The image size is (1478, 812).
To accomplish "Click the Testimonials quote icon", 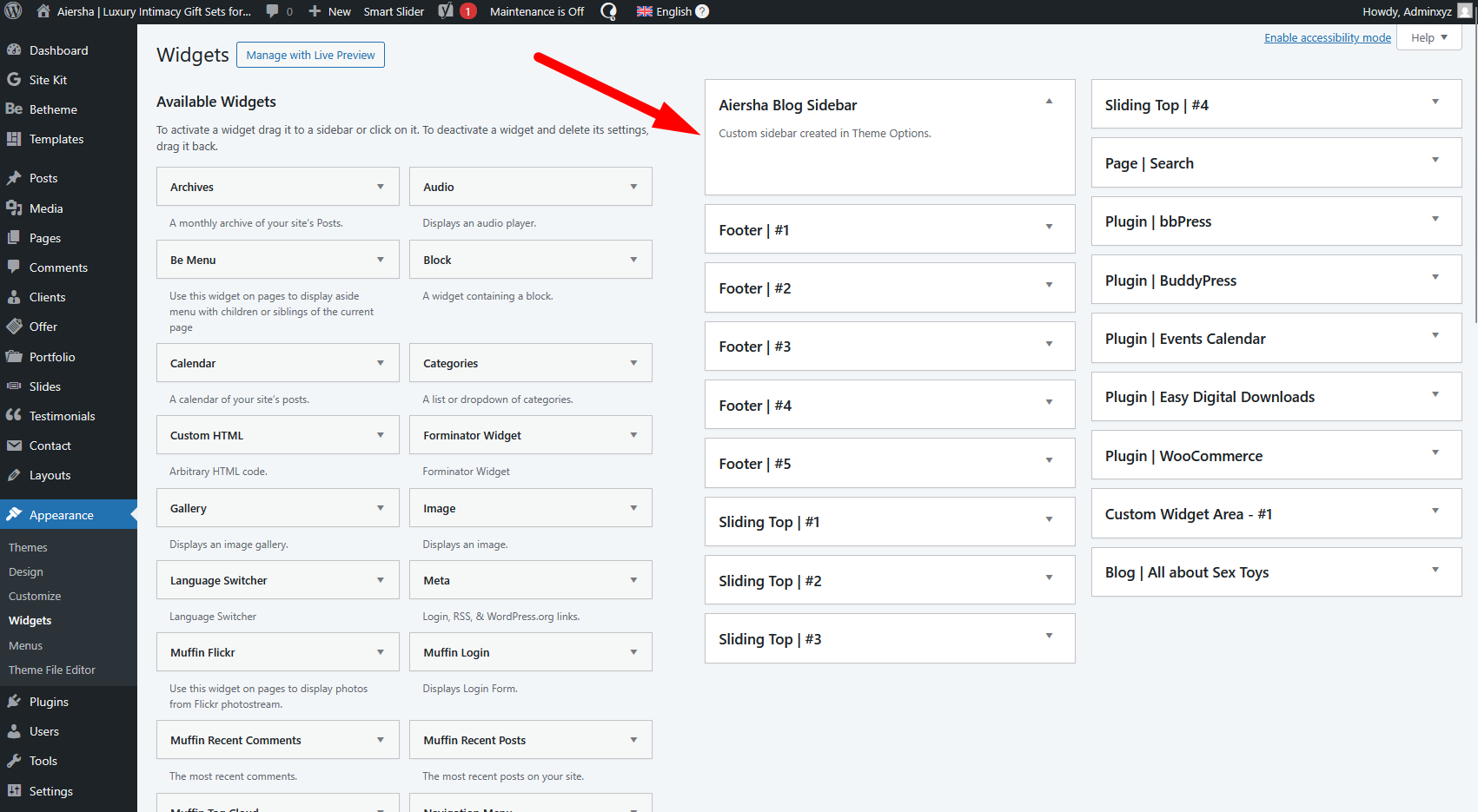I will coord(14,416).
